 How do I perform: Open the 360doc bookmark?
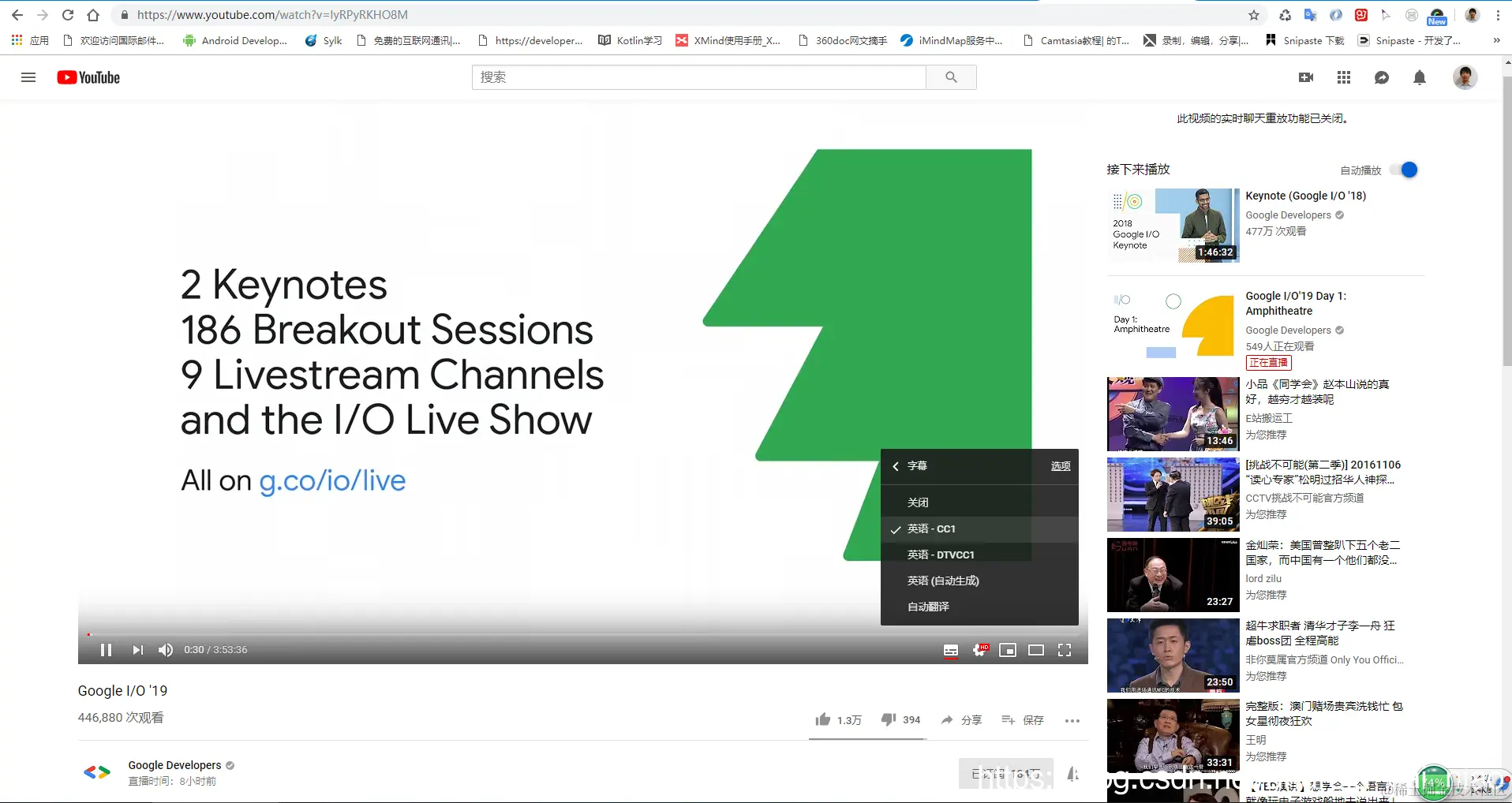point(843,40)
